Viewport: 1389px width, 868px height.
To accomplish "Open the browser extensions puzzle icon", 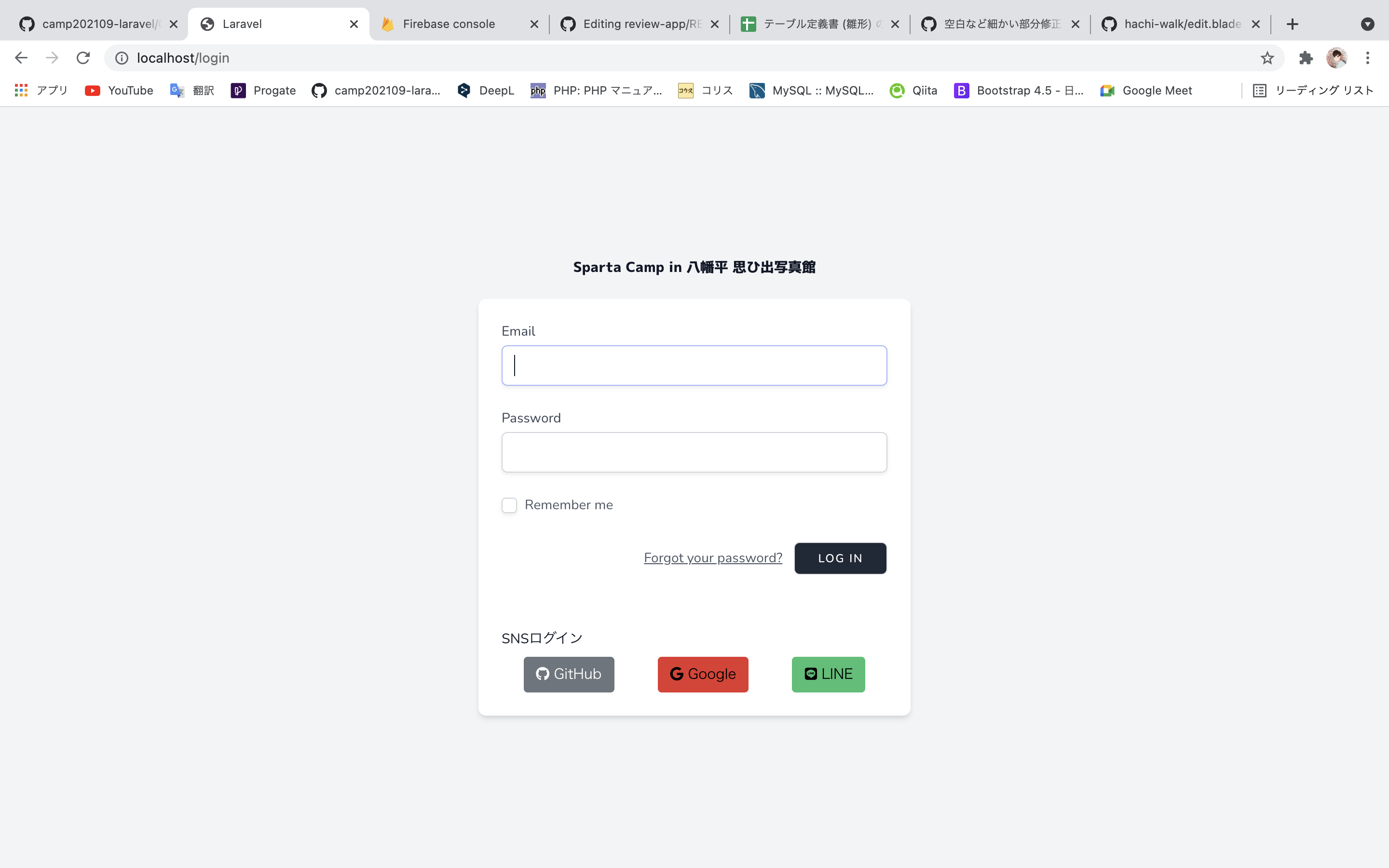I will point(1305,57).
